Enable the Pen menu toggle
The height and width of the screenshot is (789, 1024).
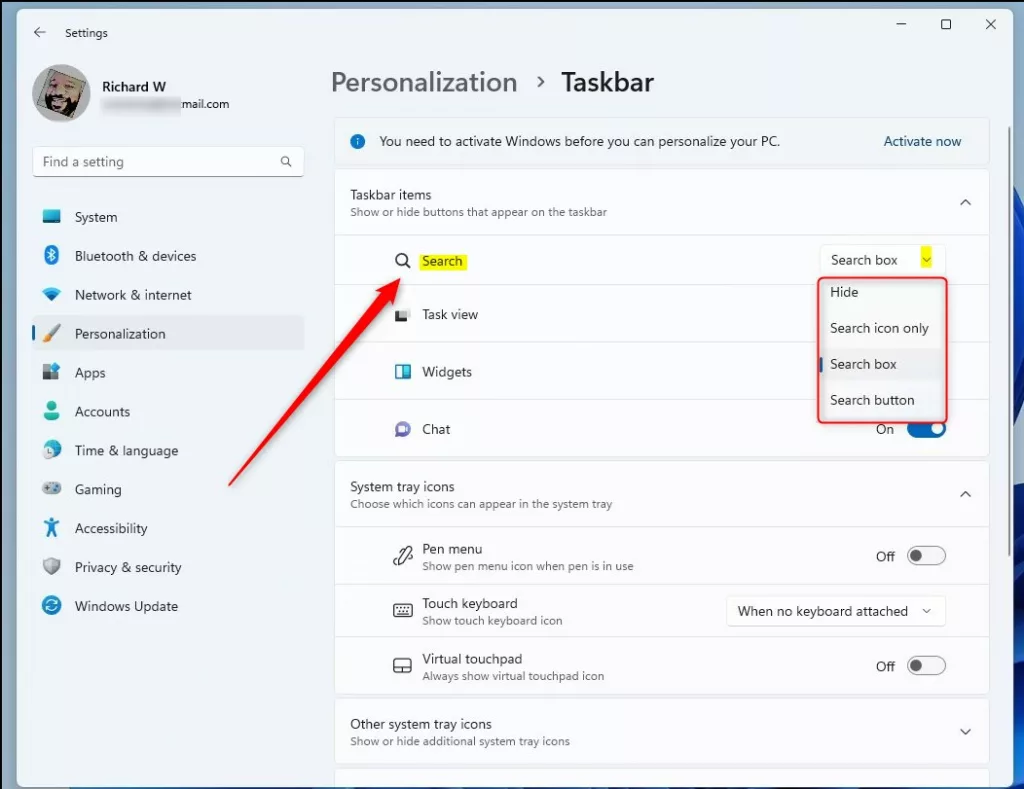coord(926,555)
